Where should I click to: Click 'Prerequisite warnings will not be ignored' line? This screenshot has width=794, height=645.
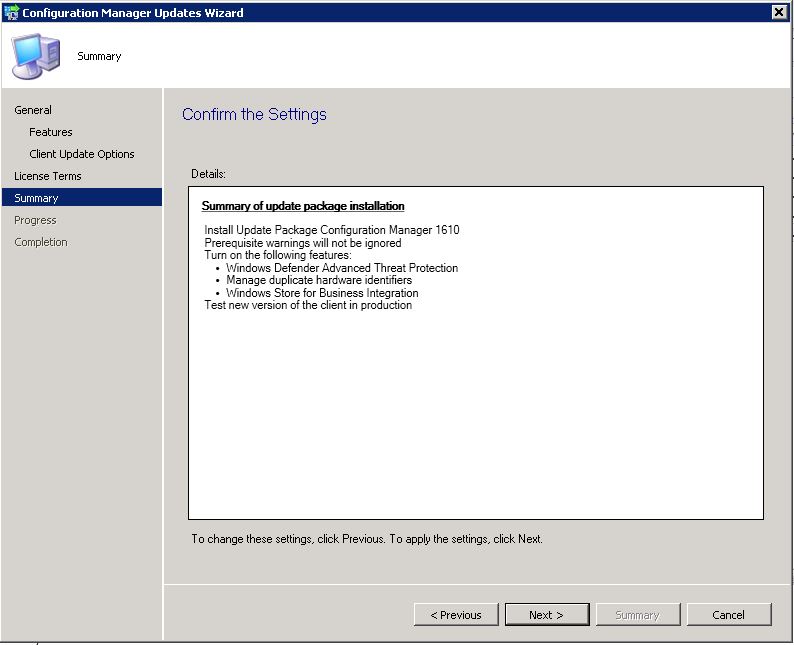(303, 243)
